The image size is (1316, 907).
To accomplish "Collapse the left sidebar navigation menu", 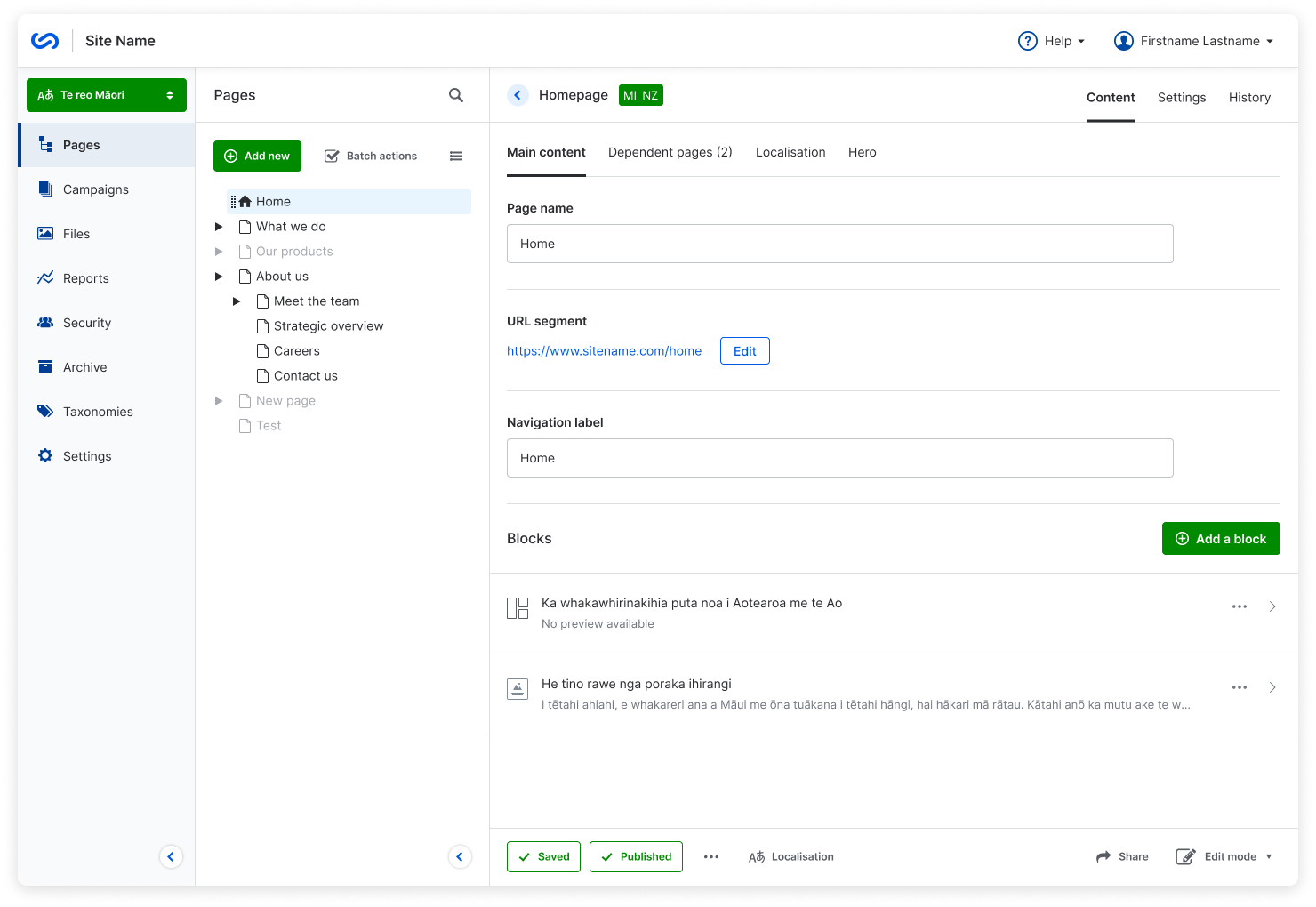I will point(171,856).
